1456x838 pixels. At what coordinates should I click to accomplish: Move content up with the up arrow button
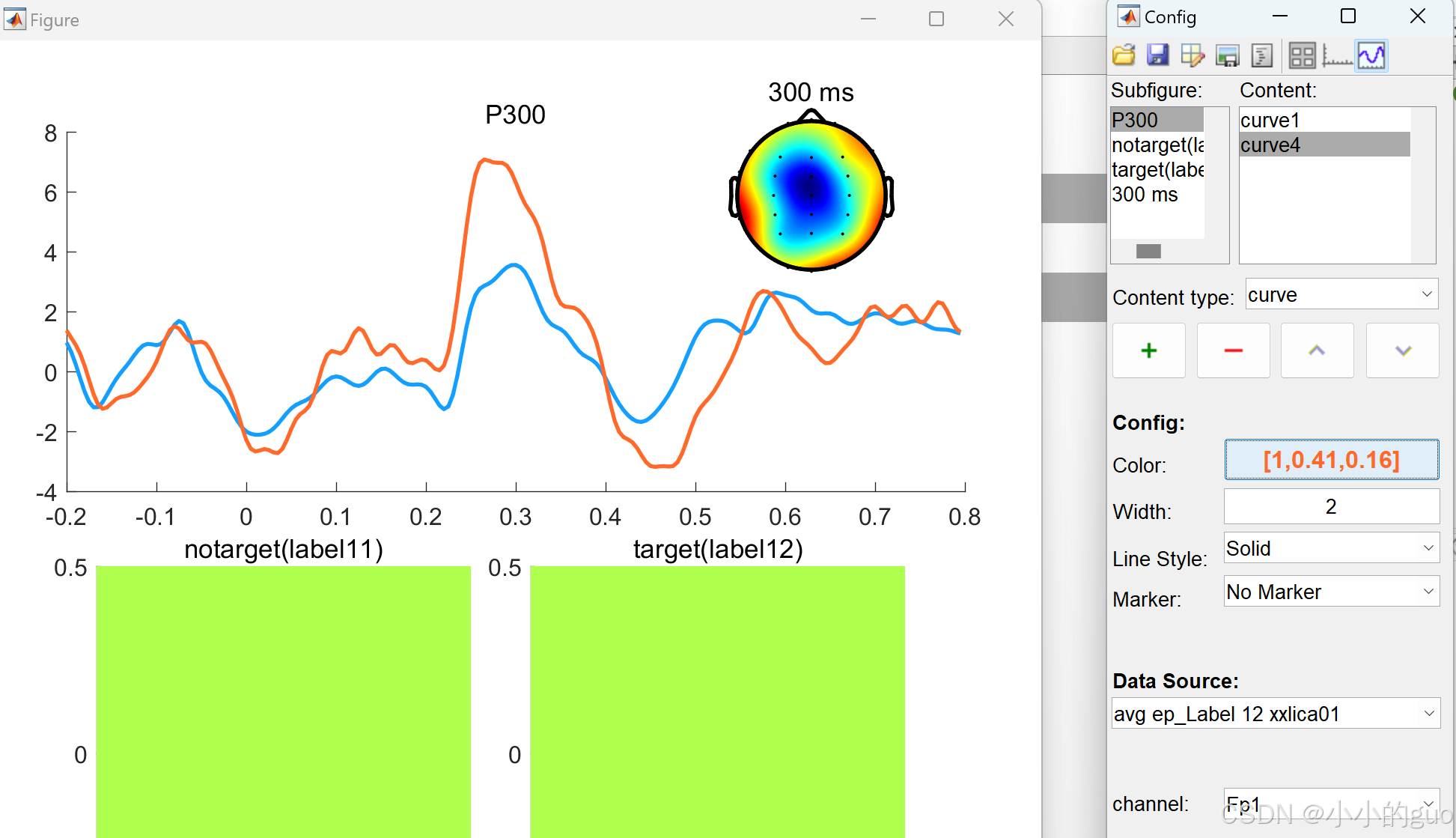click(1318, 350)
